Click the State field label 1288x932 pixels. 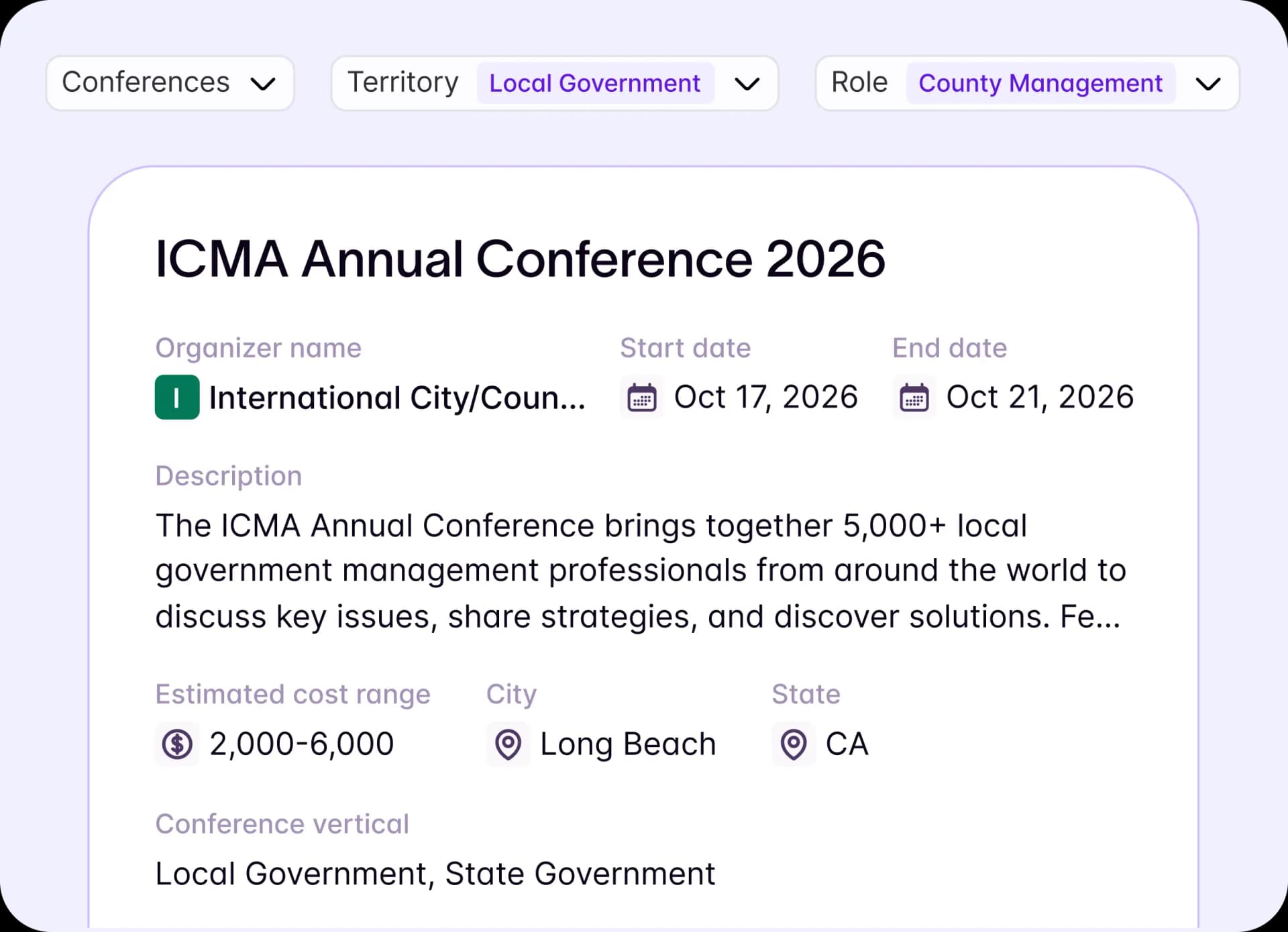click(x=806, y=694)
